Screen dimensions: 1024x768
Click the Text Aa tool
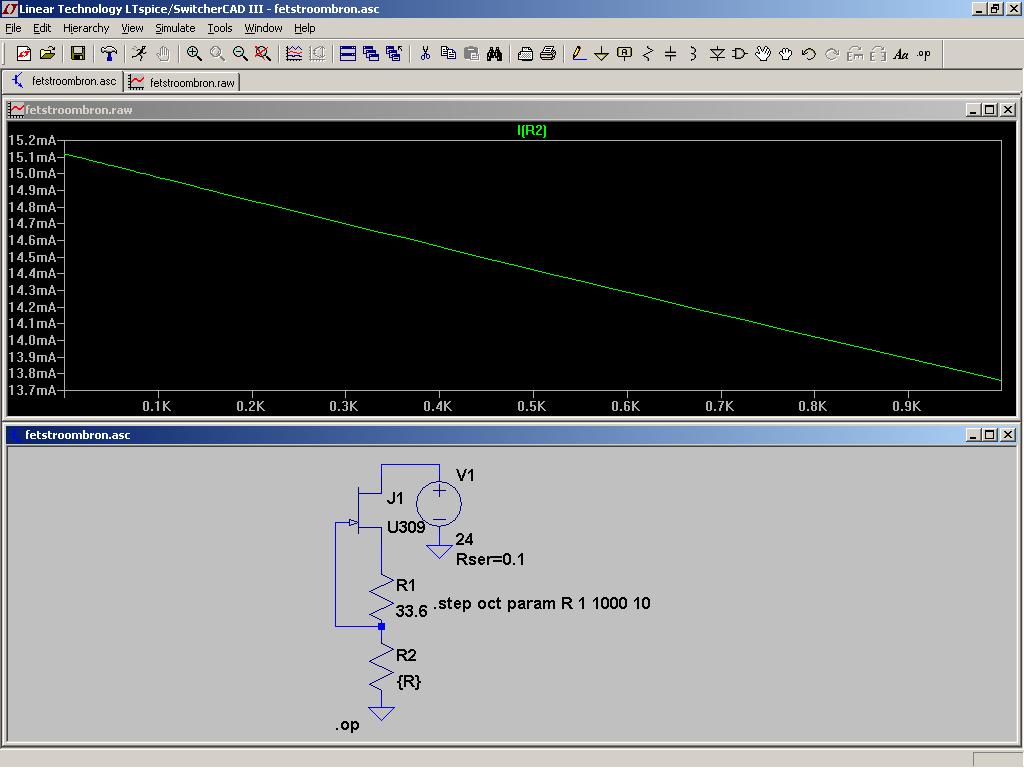coord(900,54)
